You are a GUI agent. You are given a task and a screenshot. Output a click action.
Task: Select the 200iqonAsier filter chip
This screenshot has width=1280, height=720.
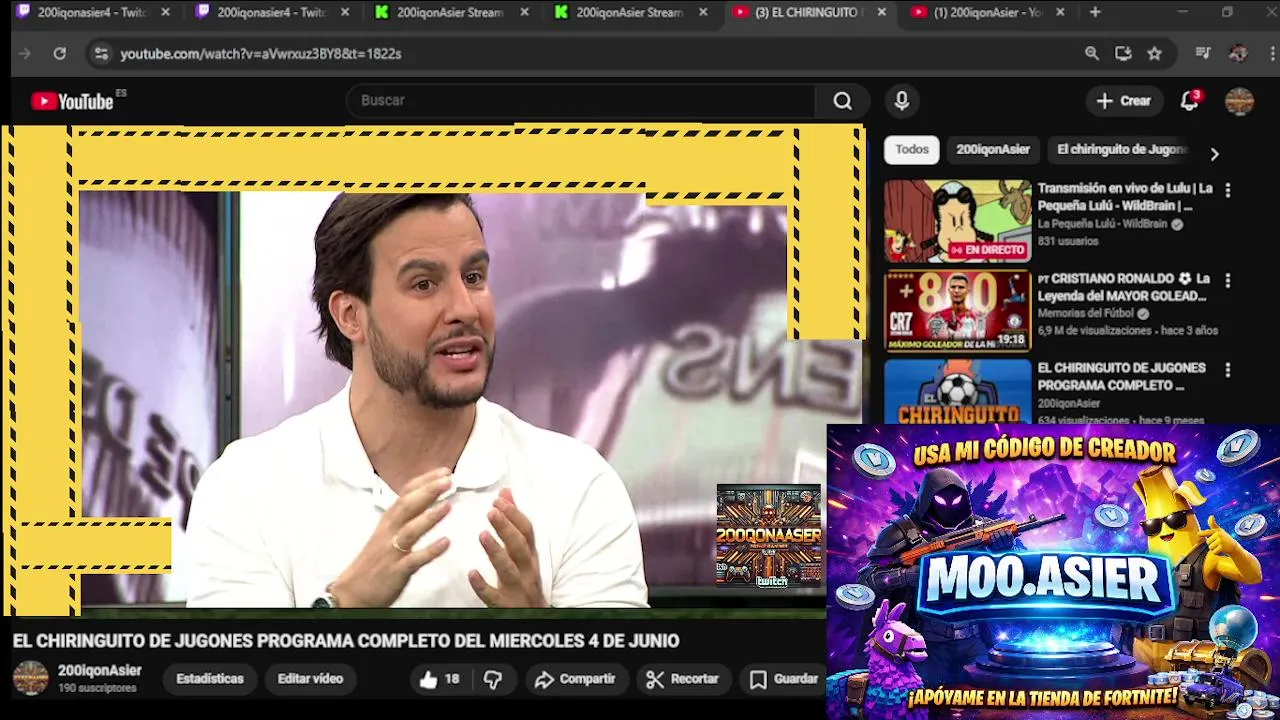(992, 150)
